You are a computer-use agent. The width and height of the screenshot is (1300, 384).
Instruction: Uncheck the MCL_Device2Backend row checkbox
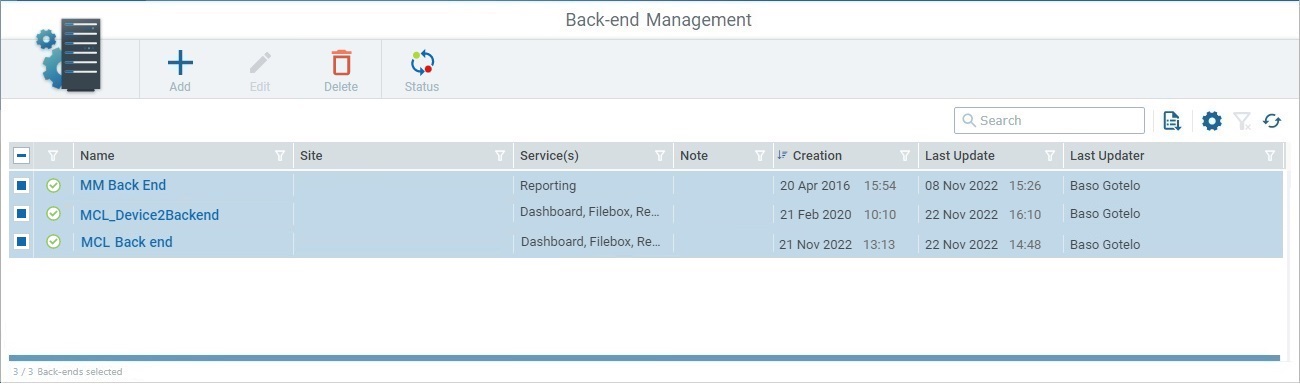coord(22,214)
